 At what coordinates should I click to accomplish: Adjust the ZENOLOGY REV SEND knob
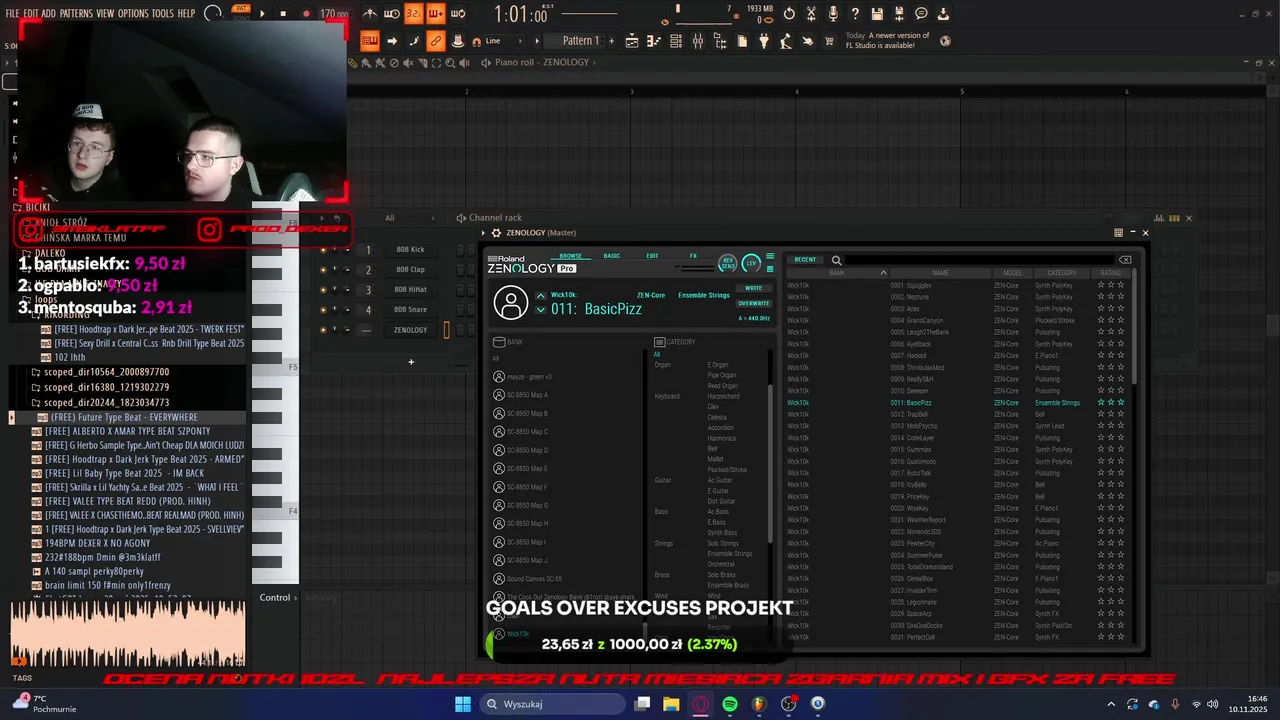(728, 263)
